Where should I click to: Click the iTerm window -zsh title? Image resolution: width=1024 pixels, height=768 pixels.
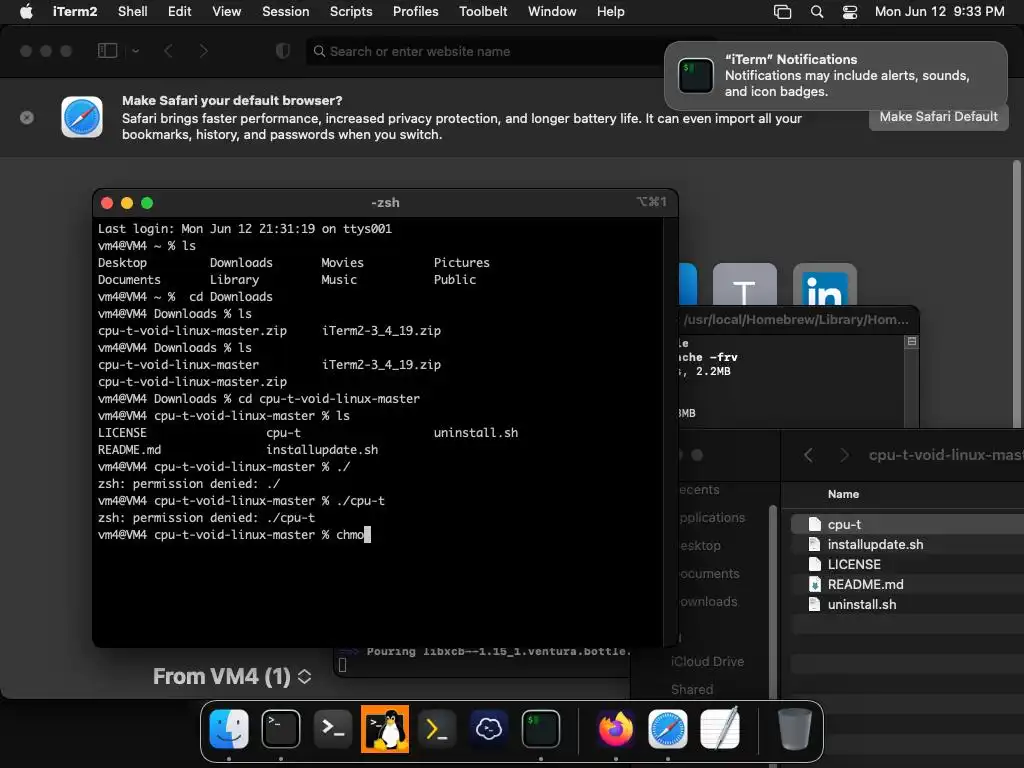point(385,203)
